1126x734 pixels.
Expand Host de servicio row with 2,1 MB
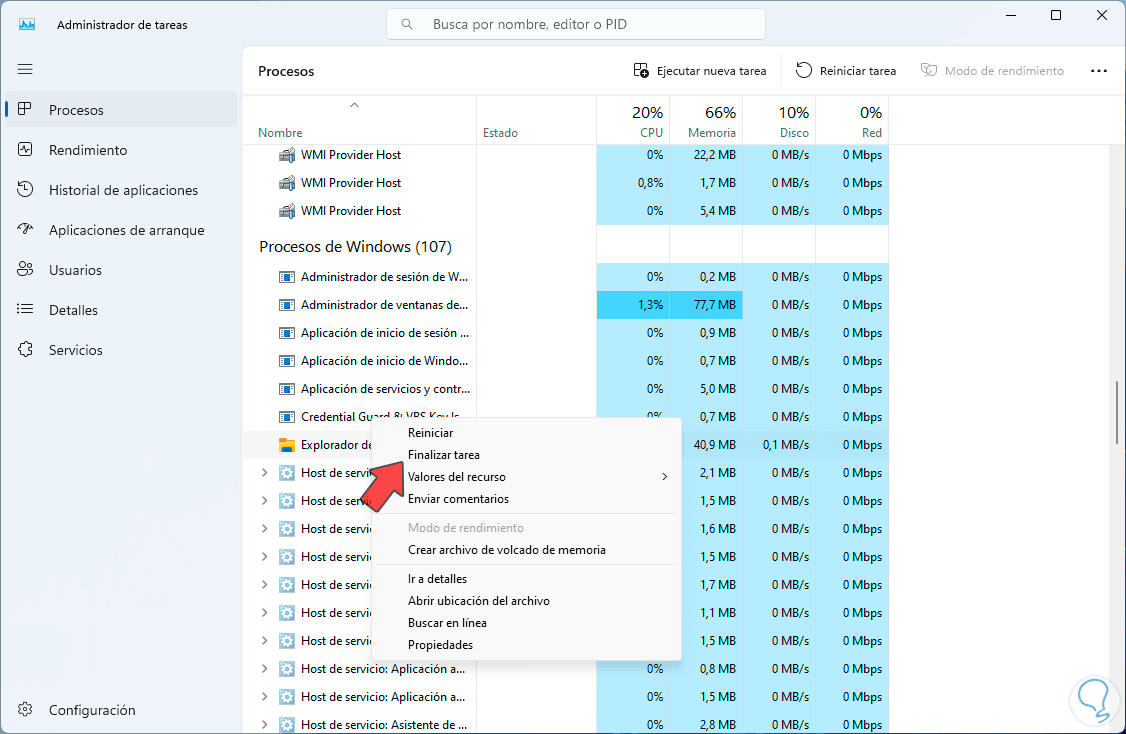click(x=264, y=473)
